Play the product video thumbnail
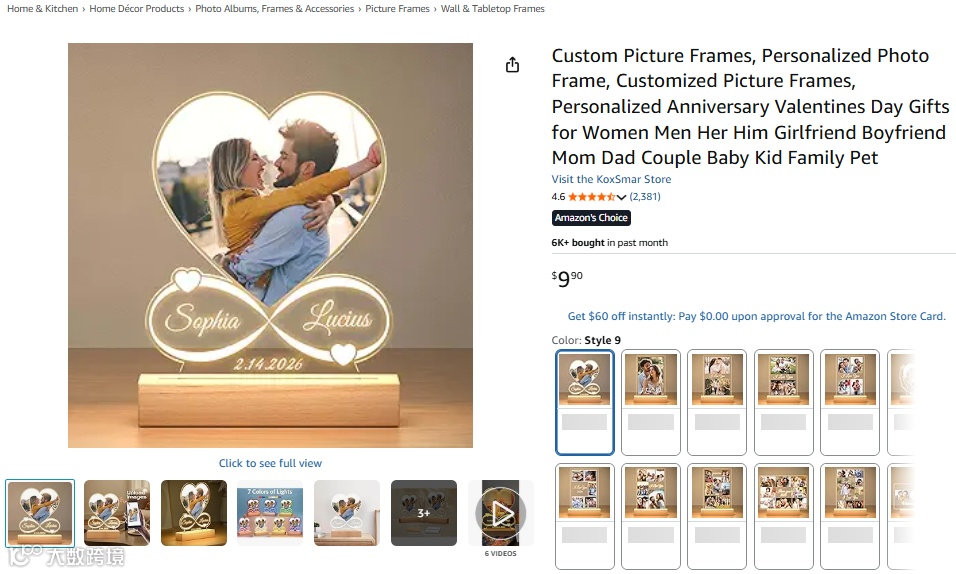This screenshot has height=574, width=956. [501, 513]
